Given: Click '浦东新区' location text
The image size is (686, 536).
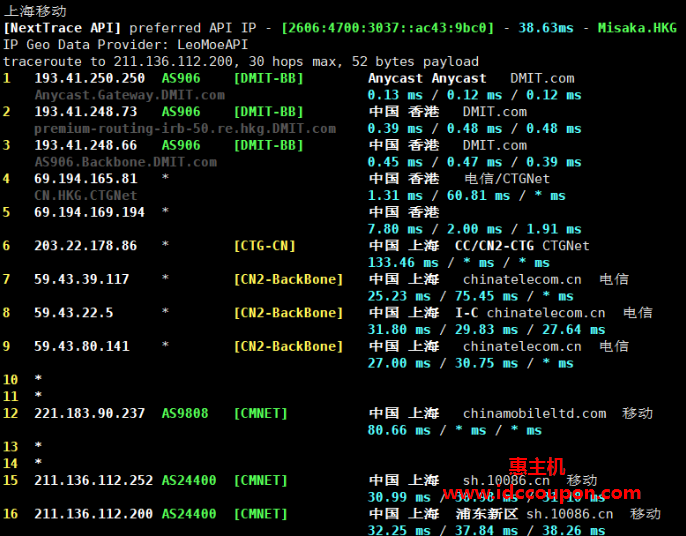Looking at the screenshot, I should pyautogui.click(x=486, y=514).
